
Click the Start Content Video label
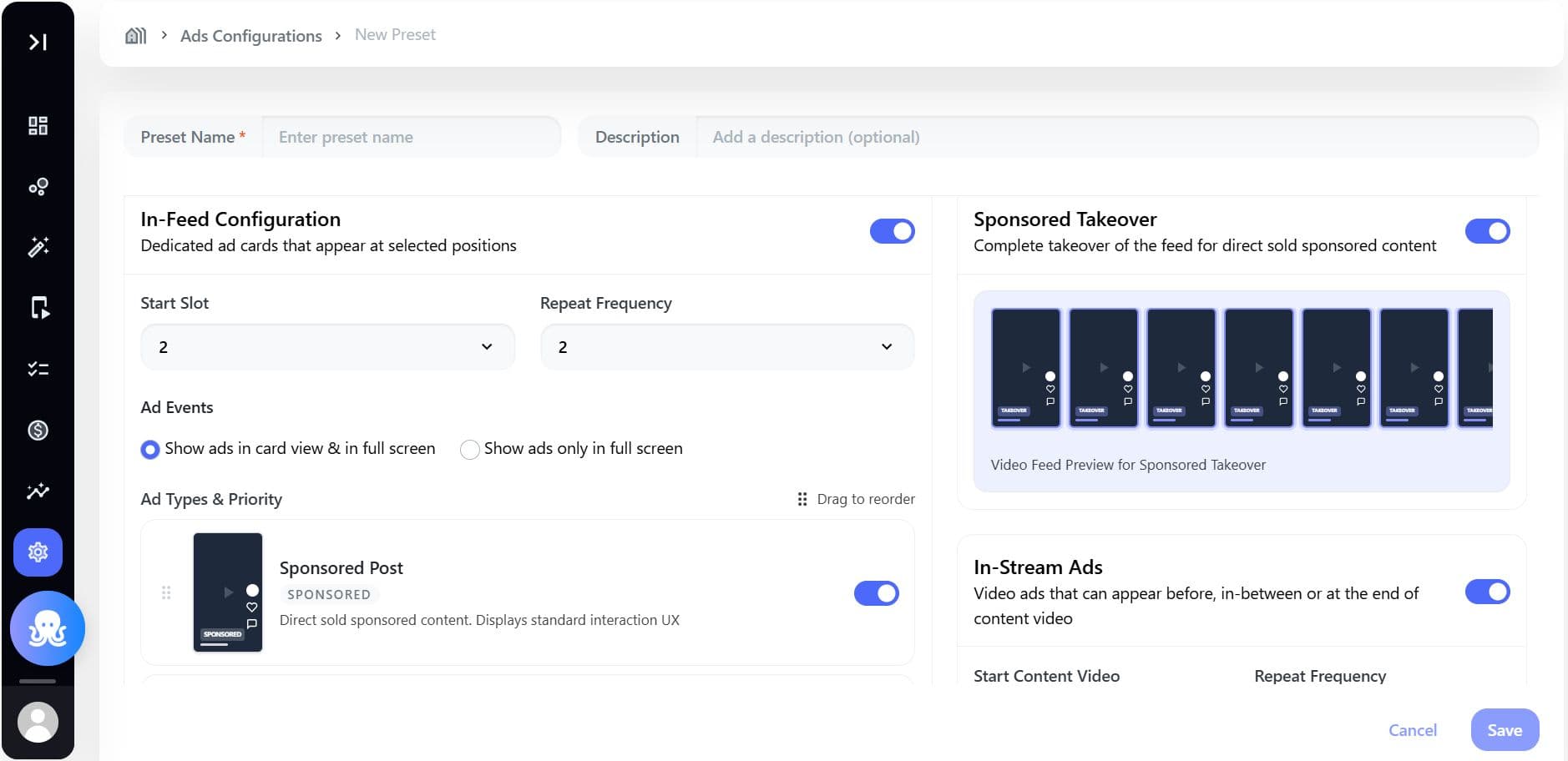1046,676
